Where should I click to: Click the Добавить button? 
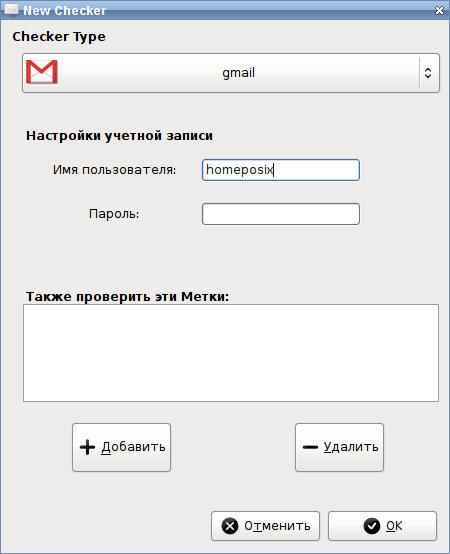122,447
